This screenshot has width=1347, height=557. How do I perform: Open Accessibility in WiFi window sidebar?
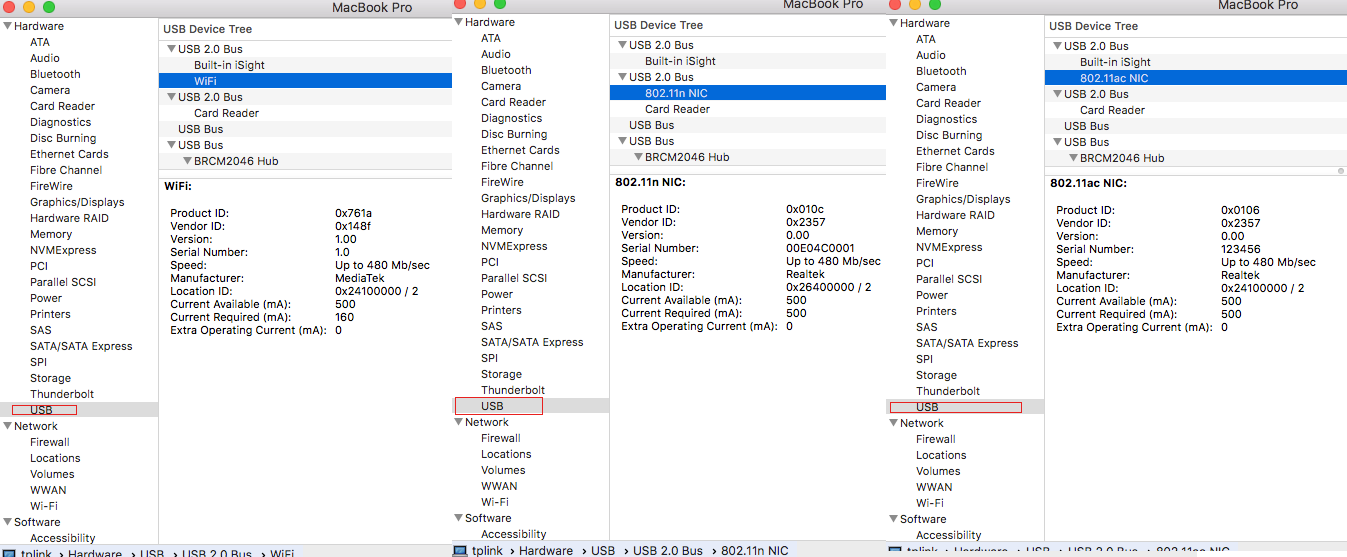coord(63,538)
